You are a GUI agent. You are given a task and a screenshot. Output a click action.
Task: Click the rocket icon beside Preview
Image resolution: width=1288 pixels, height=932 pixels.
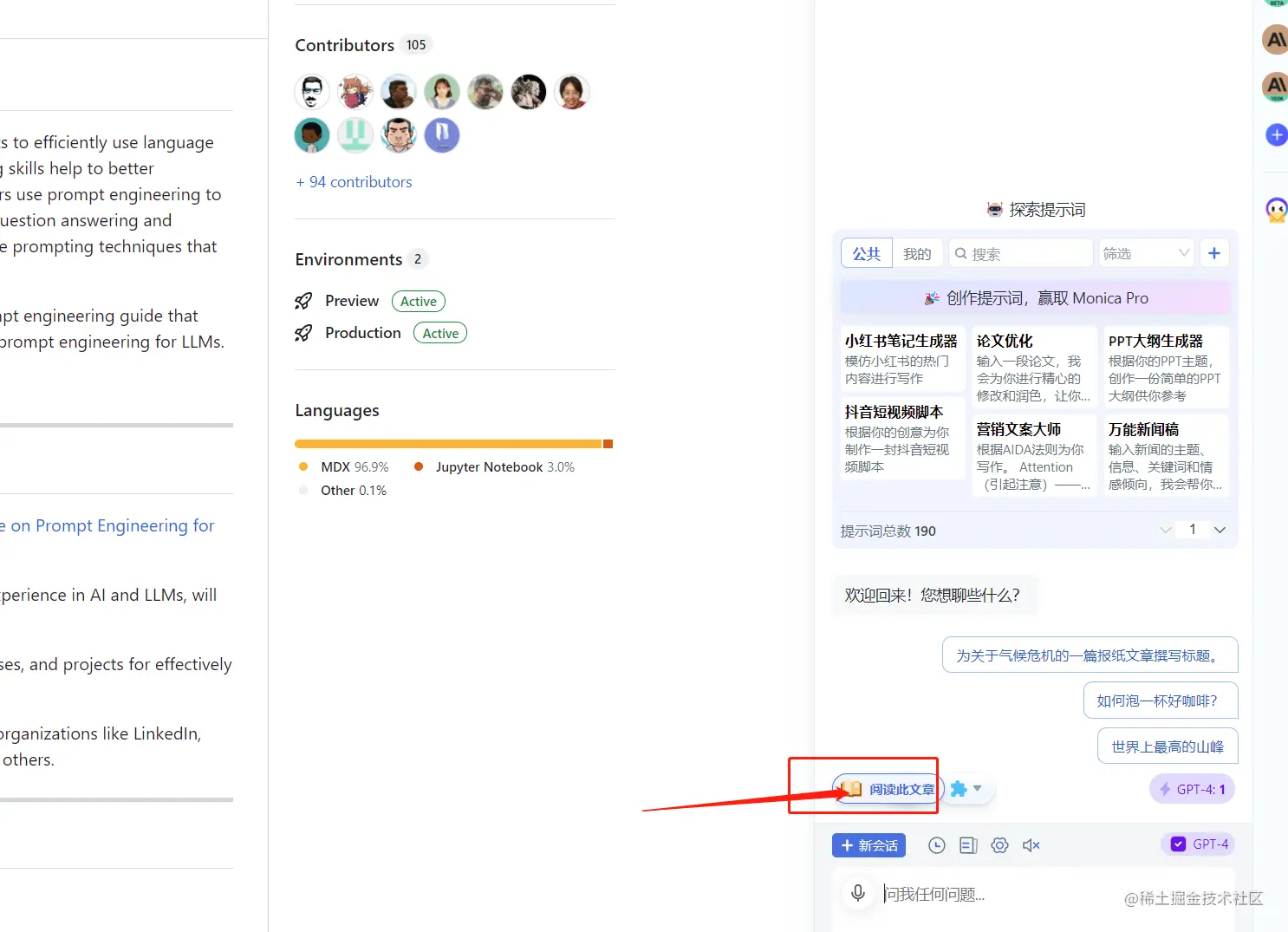click(303, 301)
